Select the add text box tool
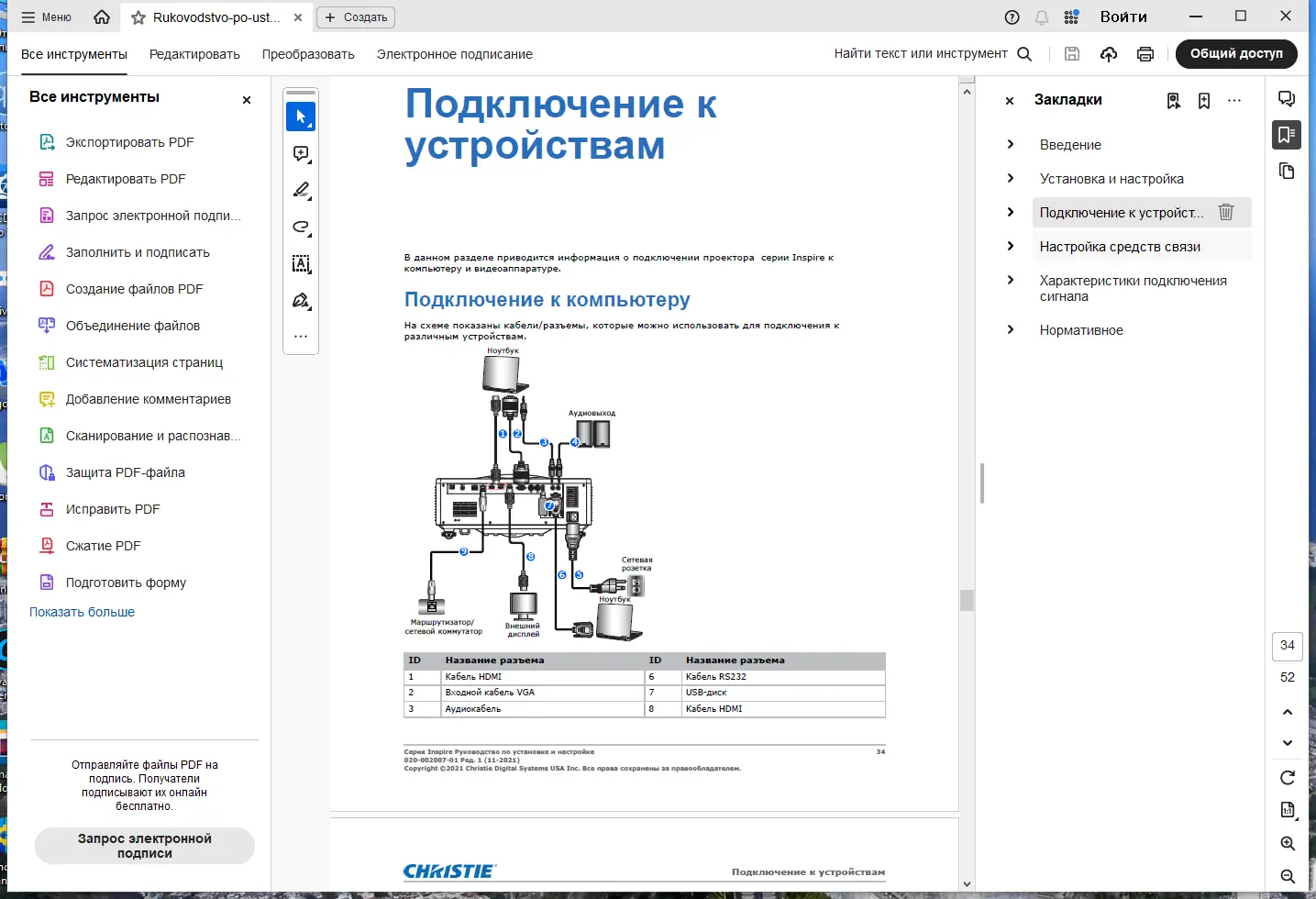This screenshot has width=1316, height=899. tap(301, 263)
